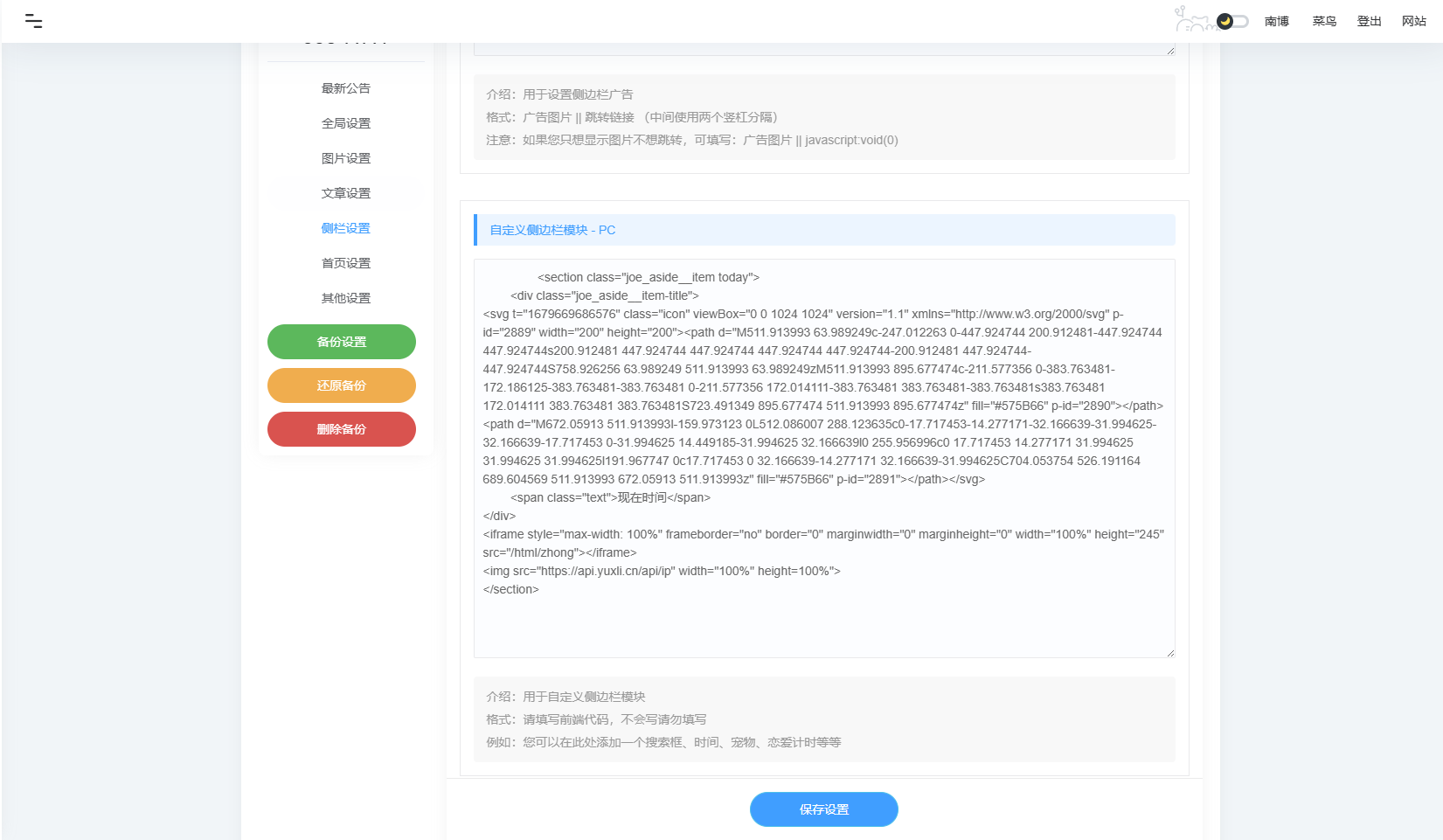1443x840 pixels.
Task: Open the 网站 link
Action: click(x=1413, y=21)
